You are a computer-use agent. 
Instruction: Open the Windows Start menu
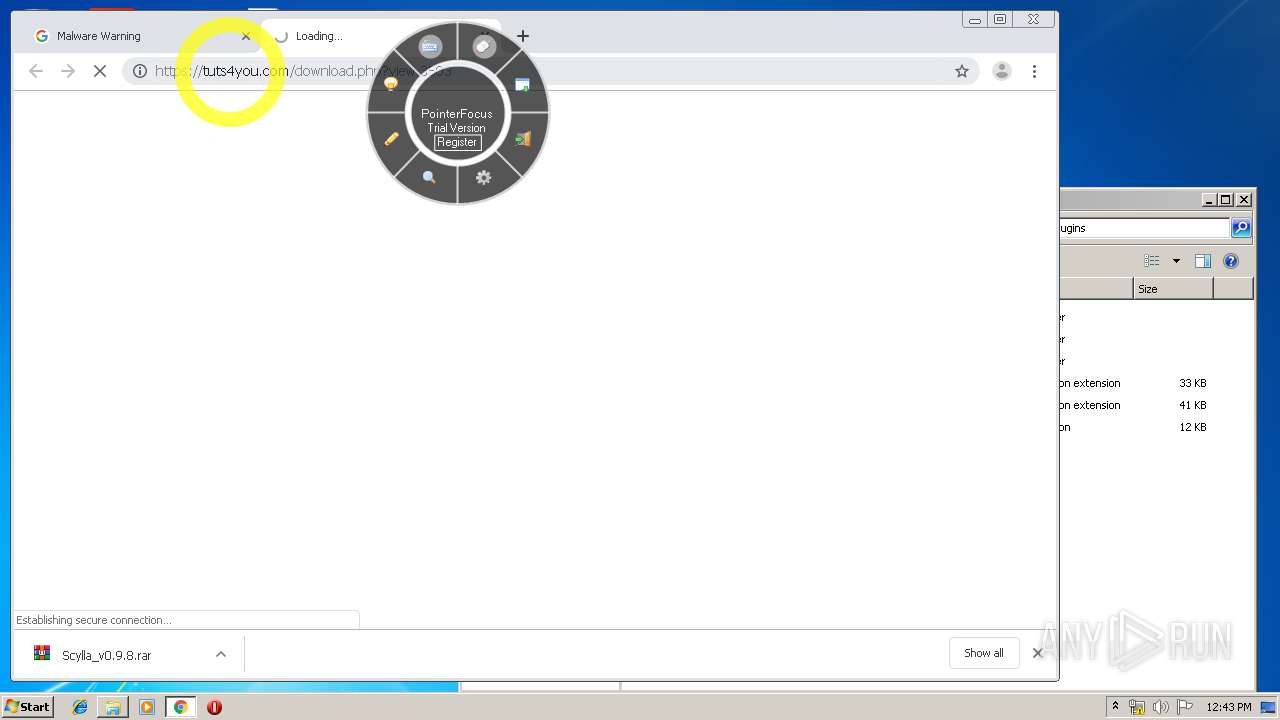click(x=28, y=706)
